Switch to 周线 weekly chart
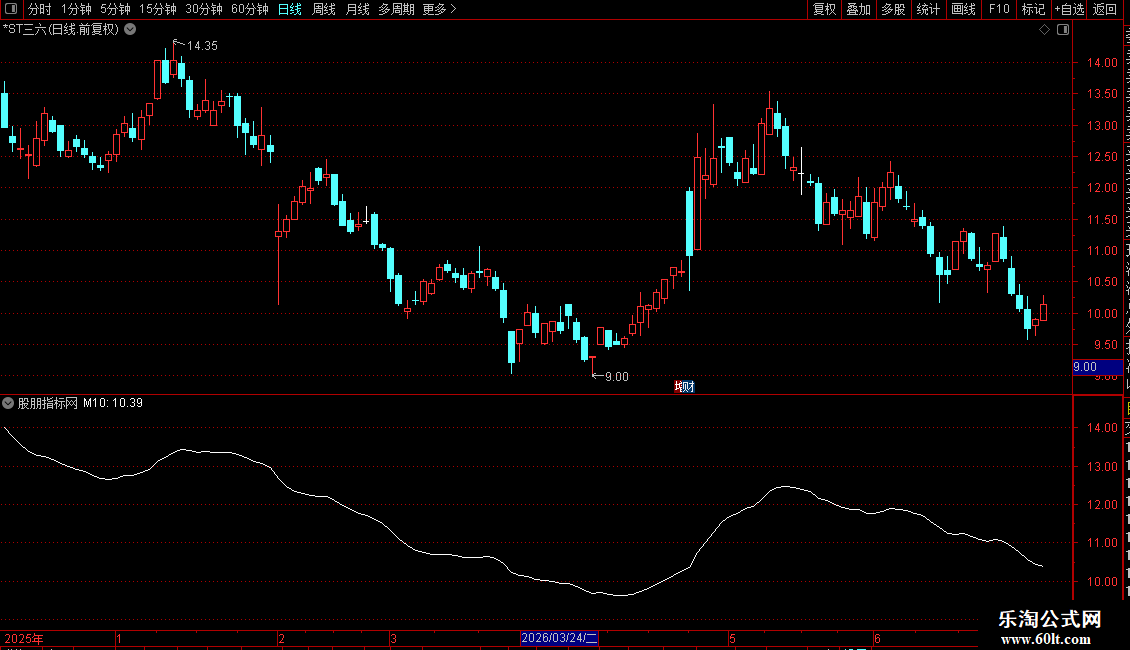This screenshot has height=650, width=1130. pyautogui.click(x=324, y=9)
